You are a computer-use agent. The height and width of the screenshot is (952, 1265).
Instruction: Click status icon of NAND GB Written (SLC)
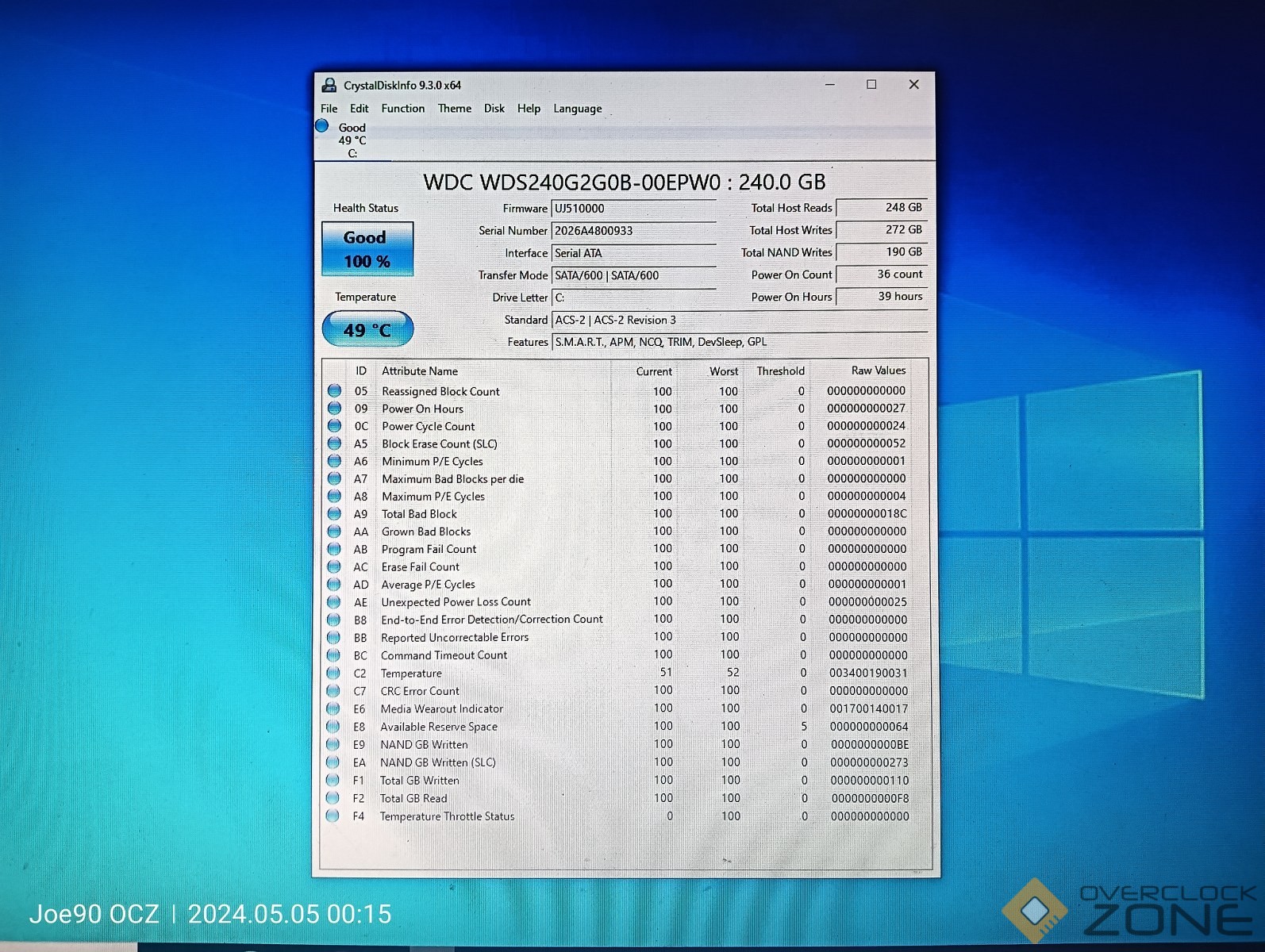[x=333, y=762]
